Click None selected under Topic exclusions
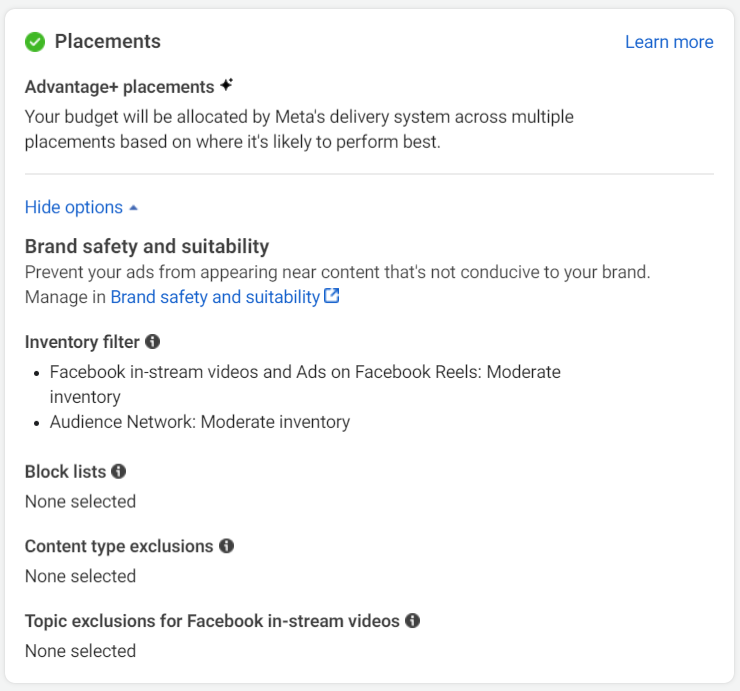The width and height of the screenshot is (740, 691). pos(80,651)
